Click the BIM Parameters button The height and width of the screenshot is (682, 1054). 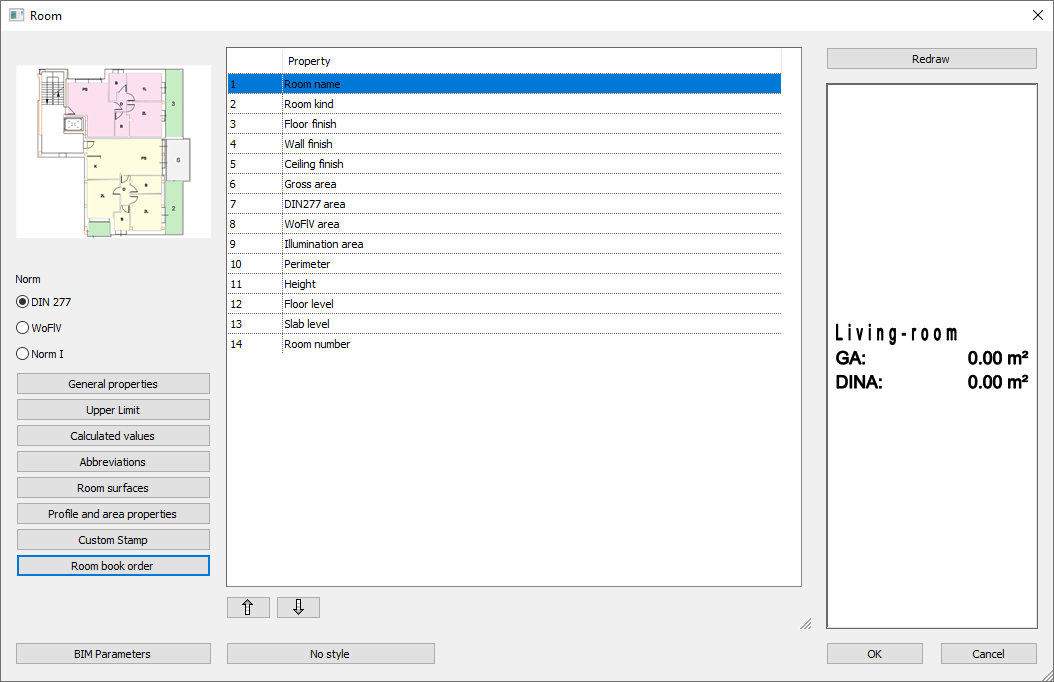113,654
